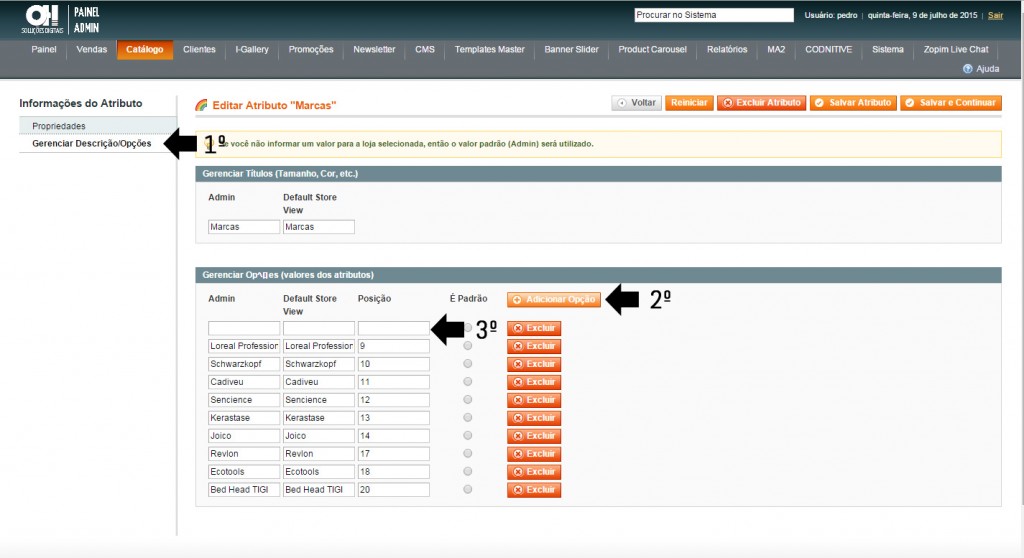Screen dimensions: 1024x558
Task: Click the Procurar no Sistema search field
Action: [714, 15]
